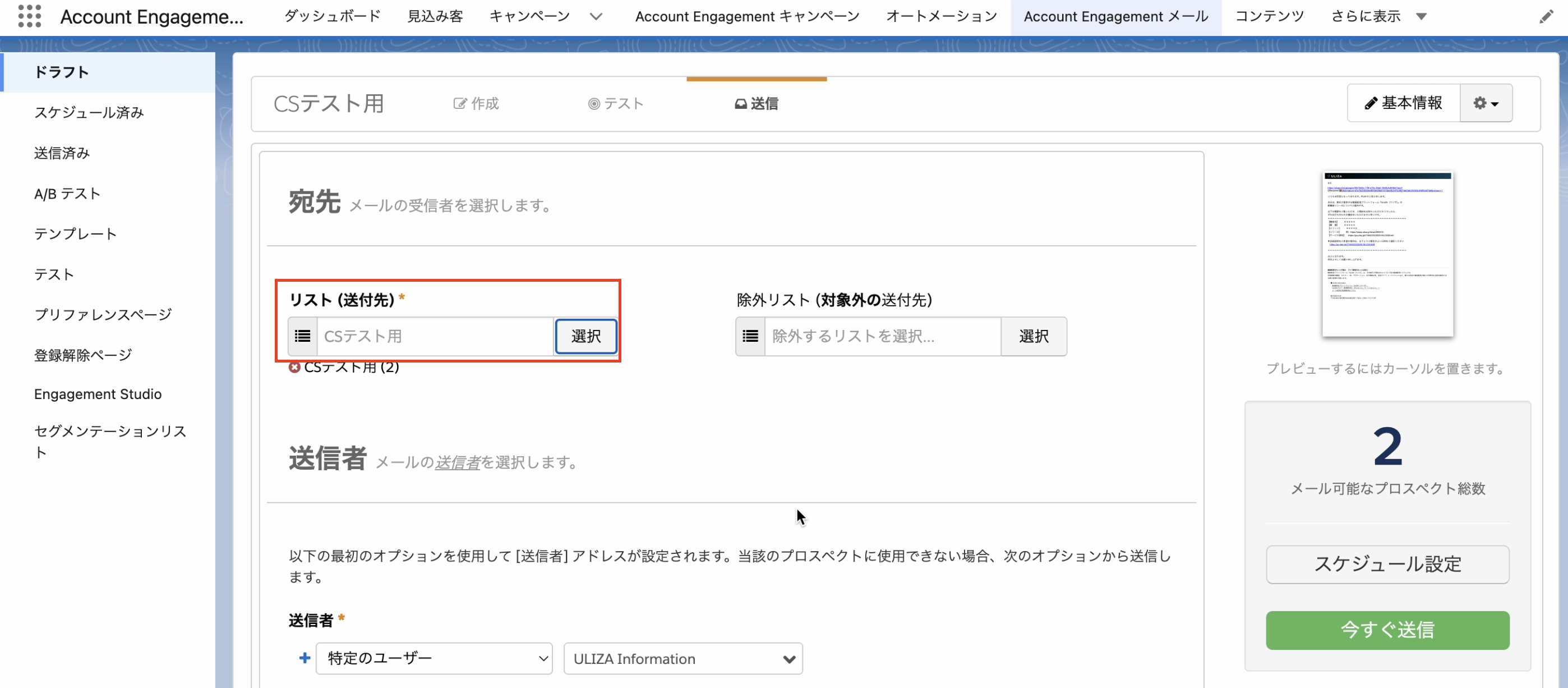Click the pencil edit navigation icon

pyautogui.click(x=1546, y=16)
